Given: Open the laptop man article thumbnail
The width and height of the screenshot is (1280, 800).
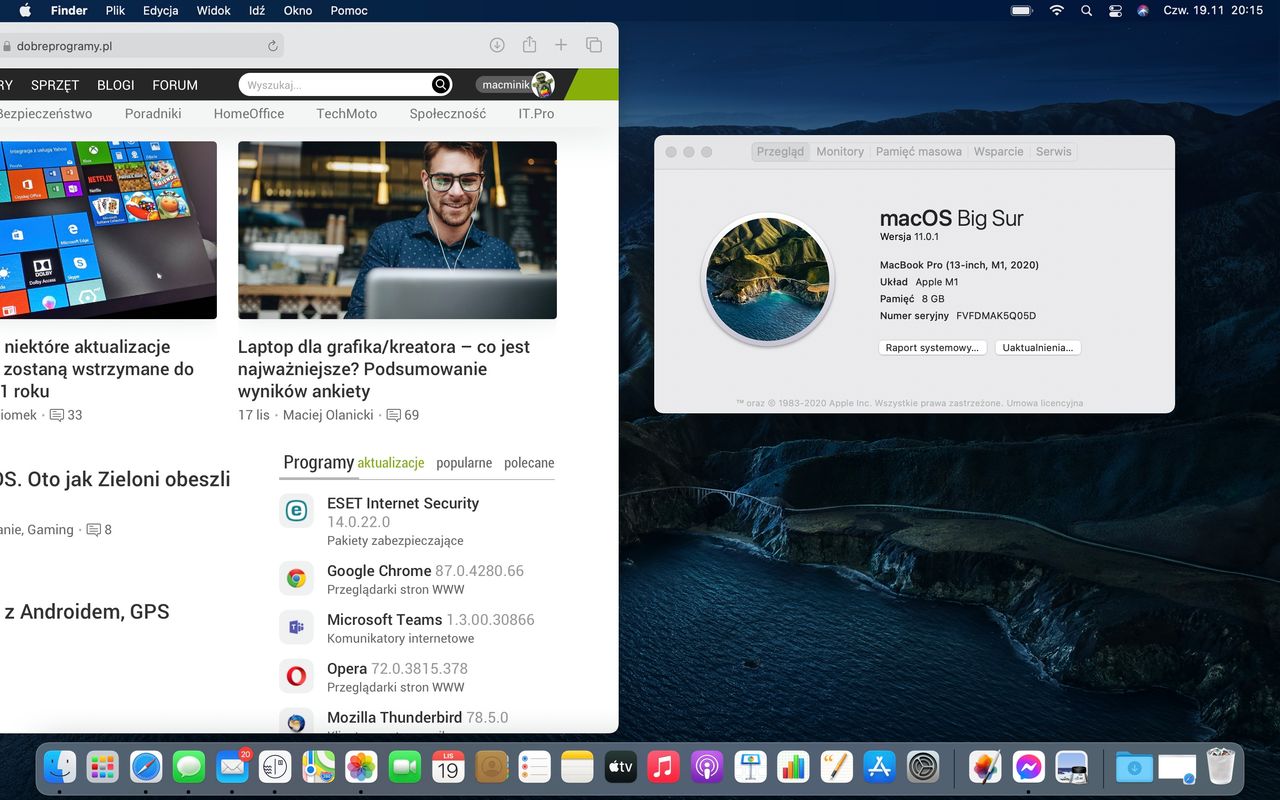Looking at the screenshot, I should pyautogui.click(x=397, y=230).
